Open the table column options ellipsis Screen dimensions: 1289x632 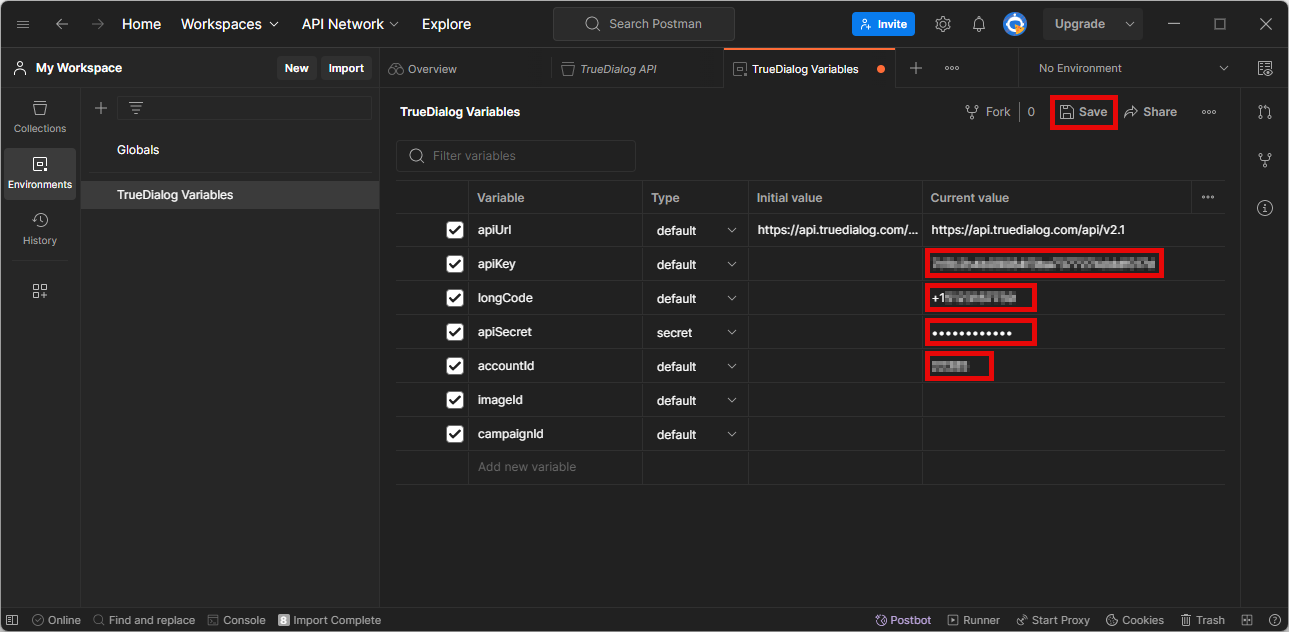click(x=1208, y=197)
